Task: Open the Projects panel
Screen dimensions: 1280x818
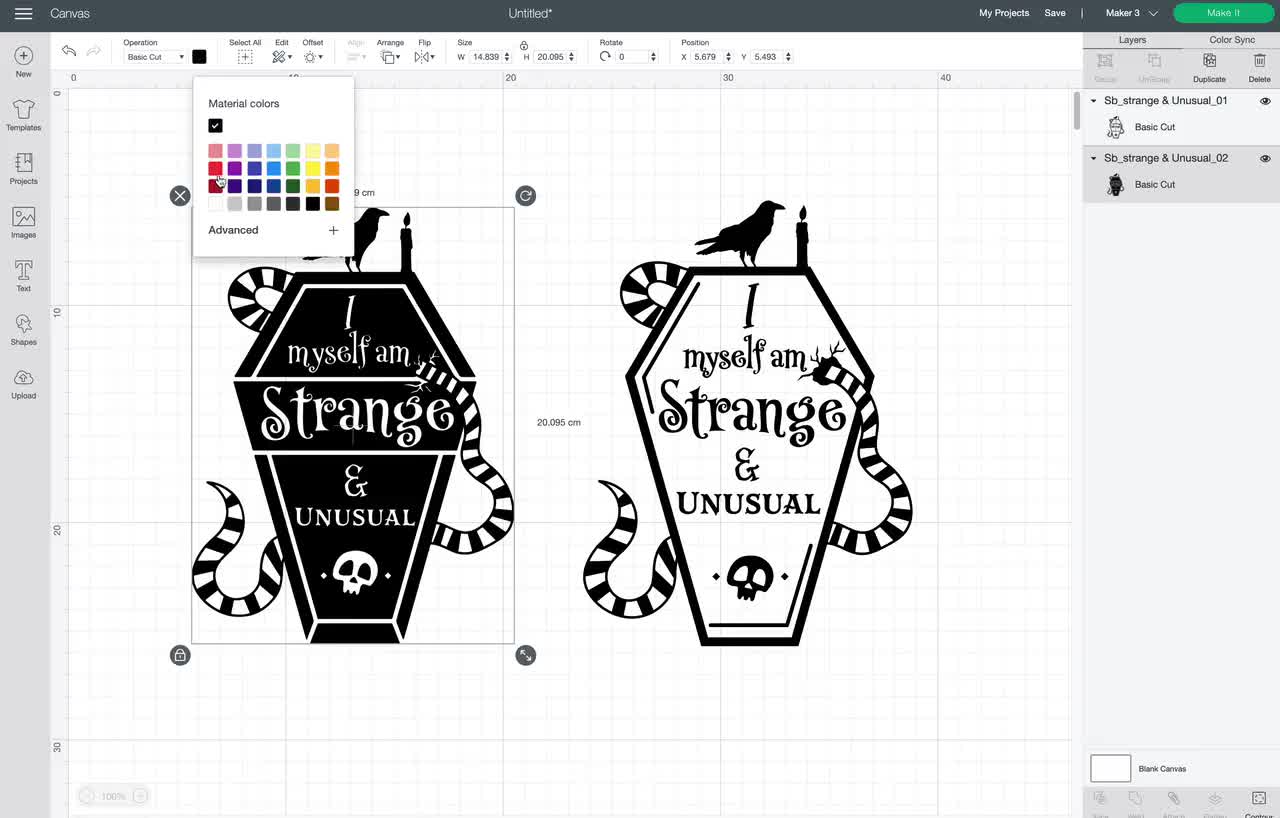Action: (23, 168)
